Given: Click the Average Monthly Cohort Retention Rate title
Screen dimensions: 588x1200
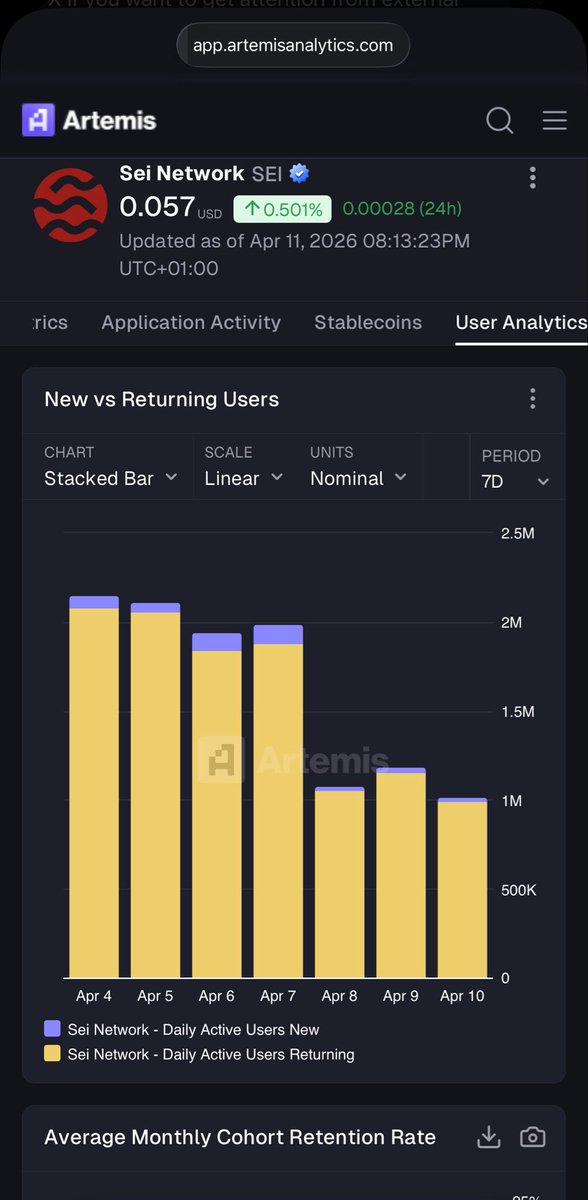Looking at the screenshot, I should [240, 1137].
